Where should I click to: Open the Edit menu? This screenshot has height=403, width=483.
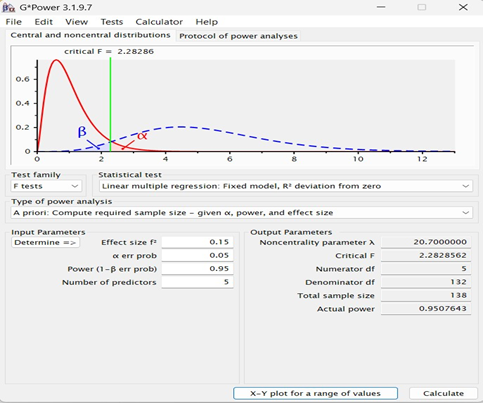(44, 22)
